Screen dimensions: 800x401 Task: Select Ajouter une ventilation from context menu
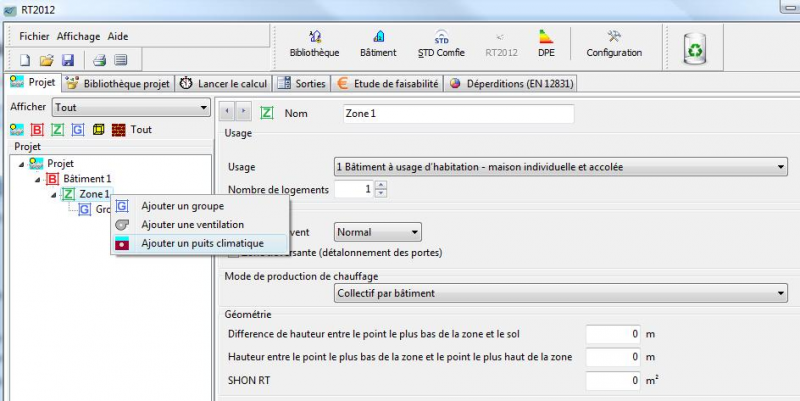tap(192, 225)
